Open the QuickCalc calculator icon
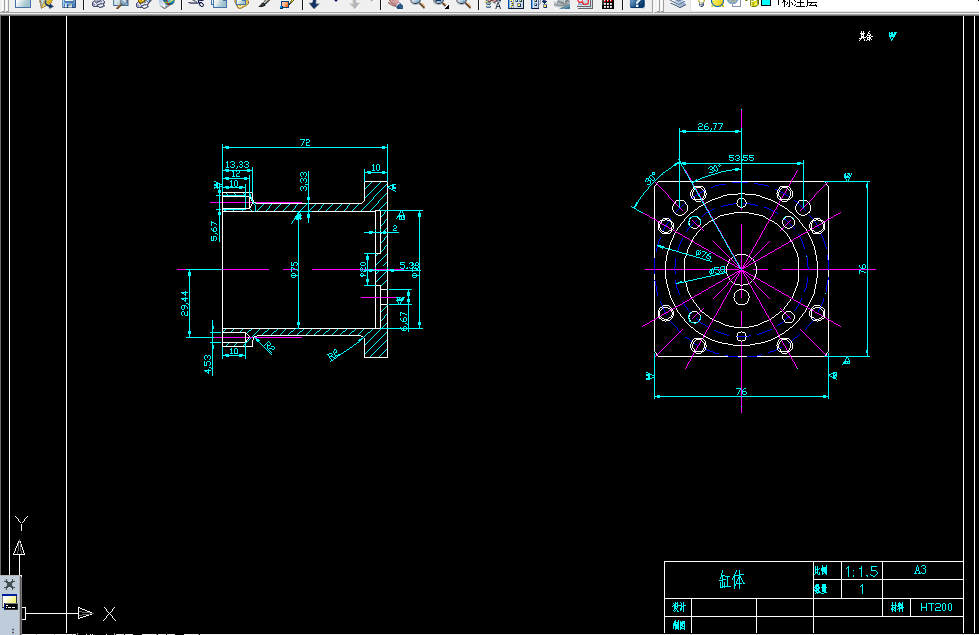Screen dimensions: 979x635 [608, 3]
